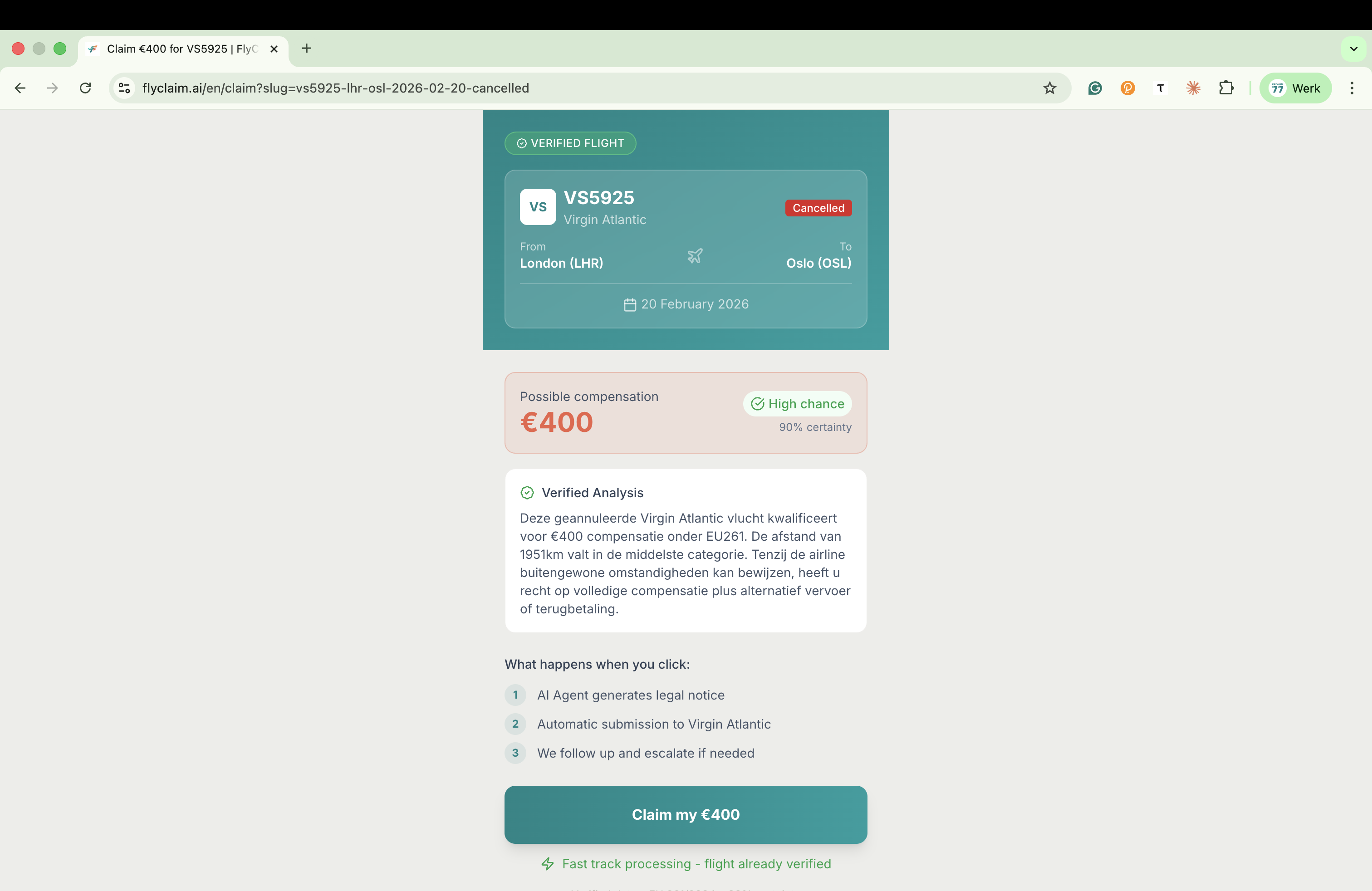Screen dimensions: 1372x891
Task: Open the tab search dropdown arrow
Action: [x=1353, y=49]
